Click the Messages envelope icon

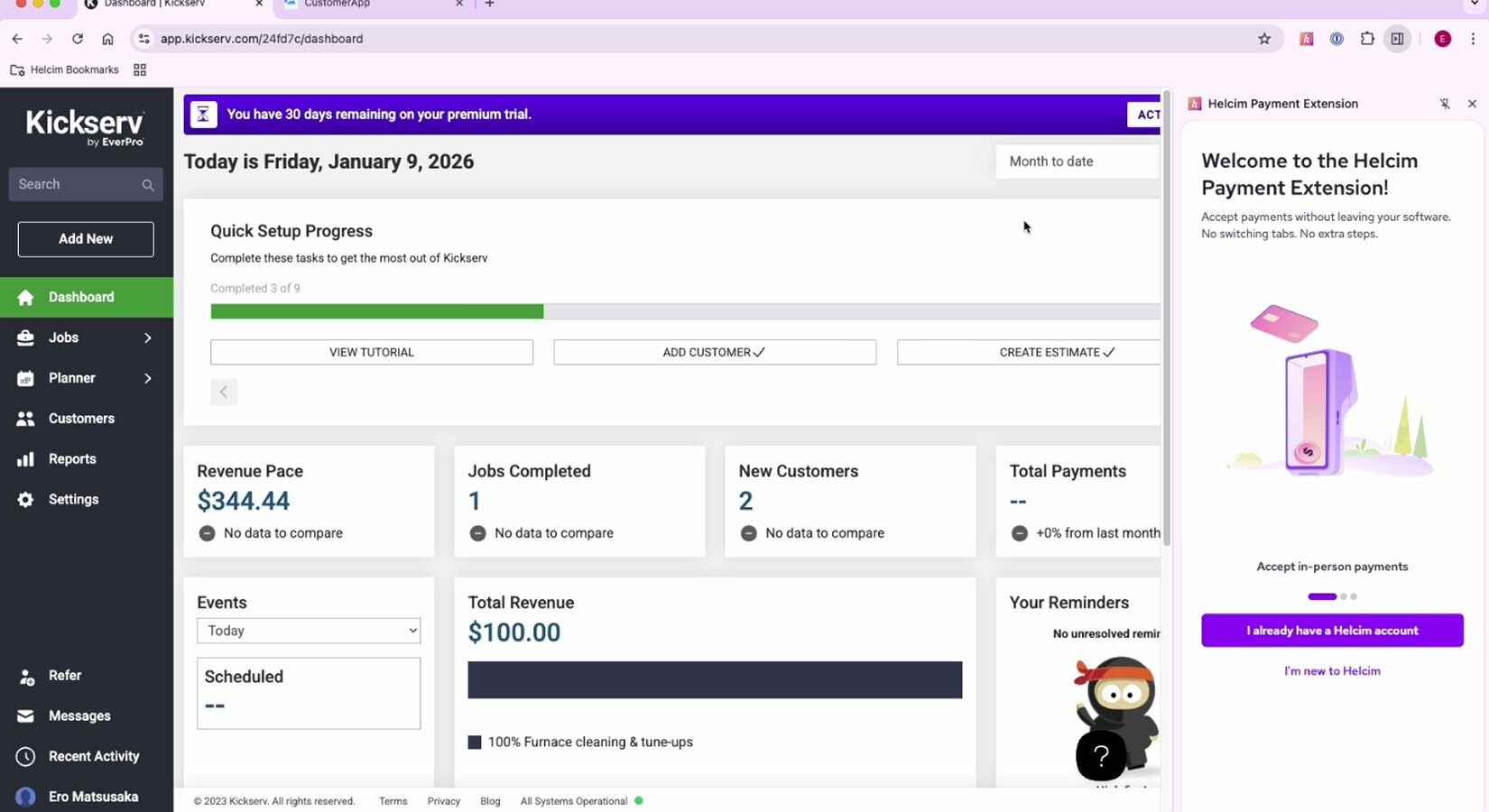click(25, 715)
